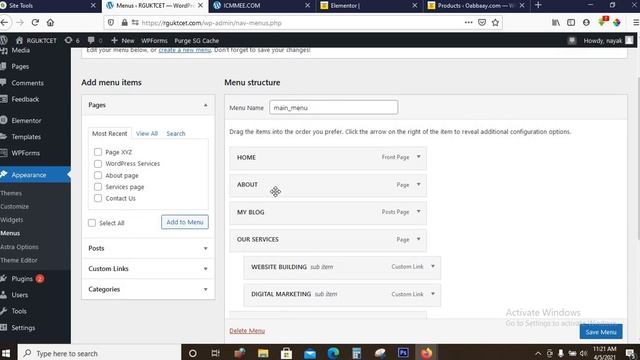Tick the WordPress Services checkbox

click(98, 164)
